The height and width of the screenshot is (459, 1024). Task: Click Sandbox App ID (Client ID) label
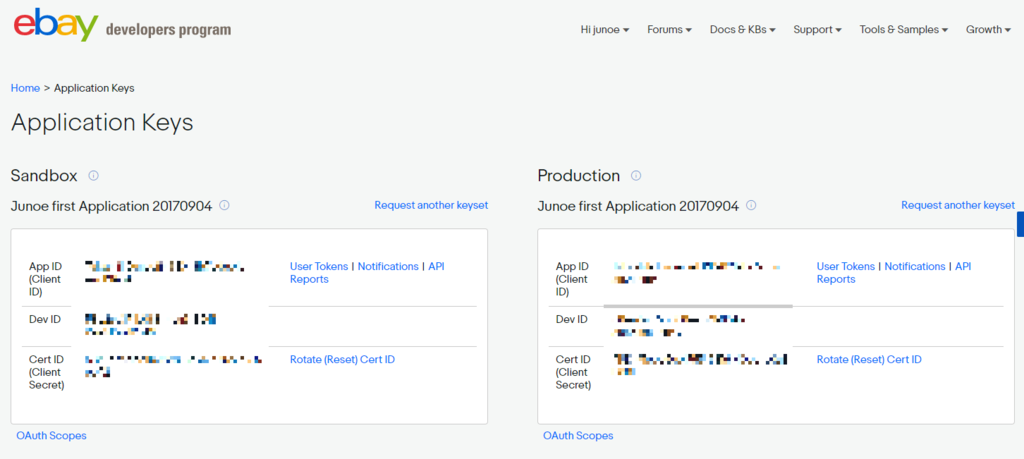[44, 279]
